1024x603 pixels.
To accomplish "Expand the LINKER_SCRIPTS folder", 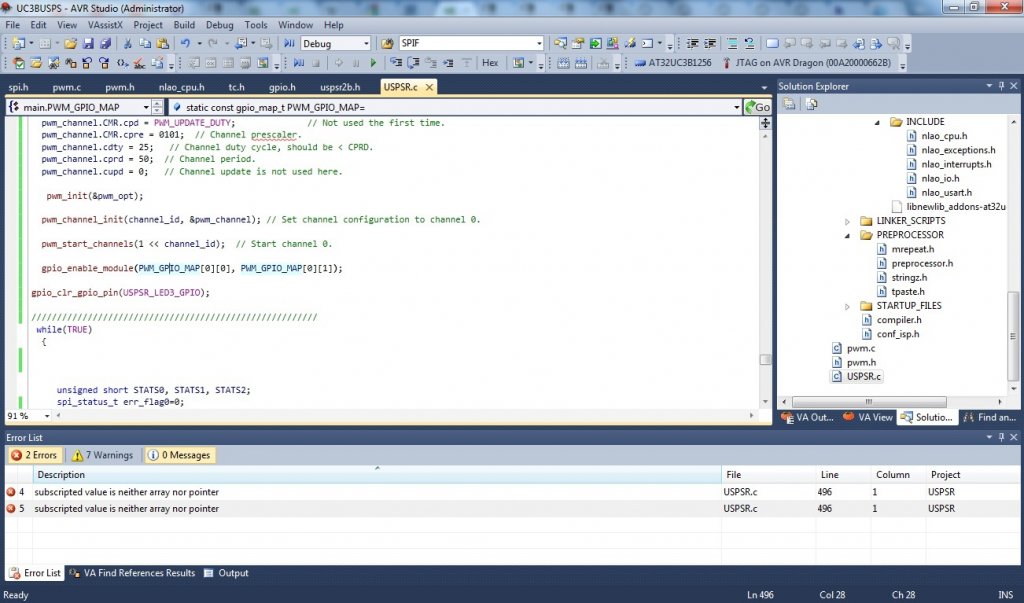I will click(x=847, y=221).
